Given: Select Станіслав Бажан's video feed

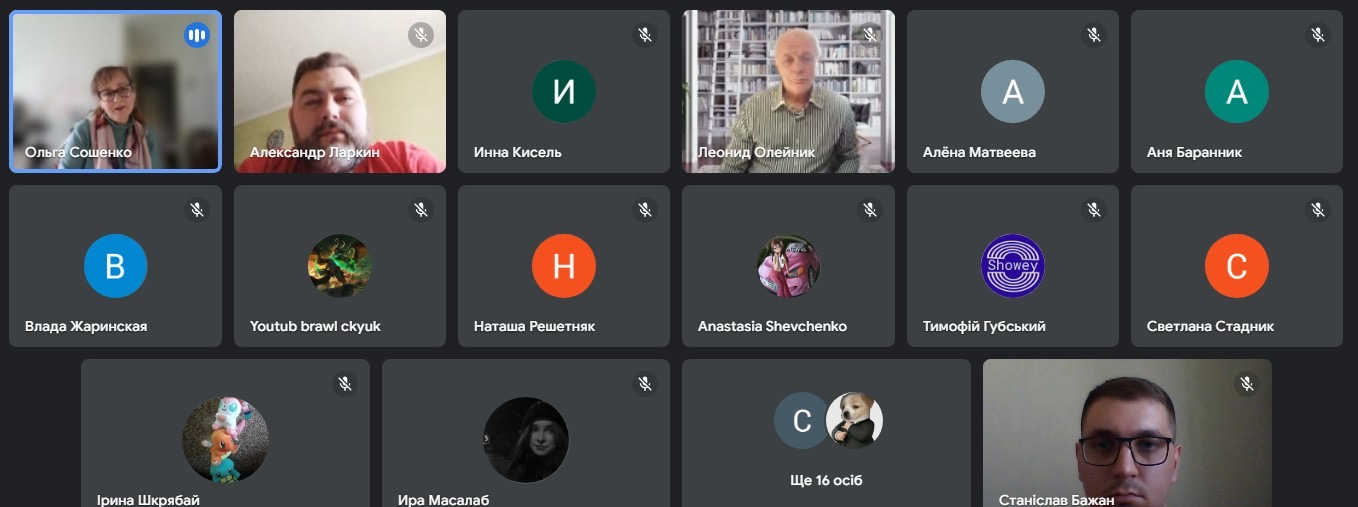Looking at the screenshot, I should coord(1127,433).
